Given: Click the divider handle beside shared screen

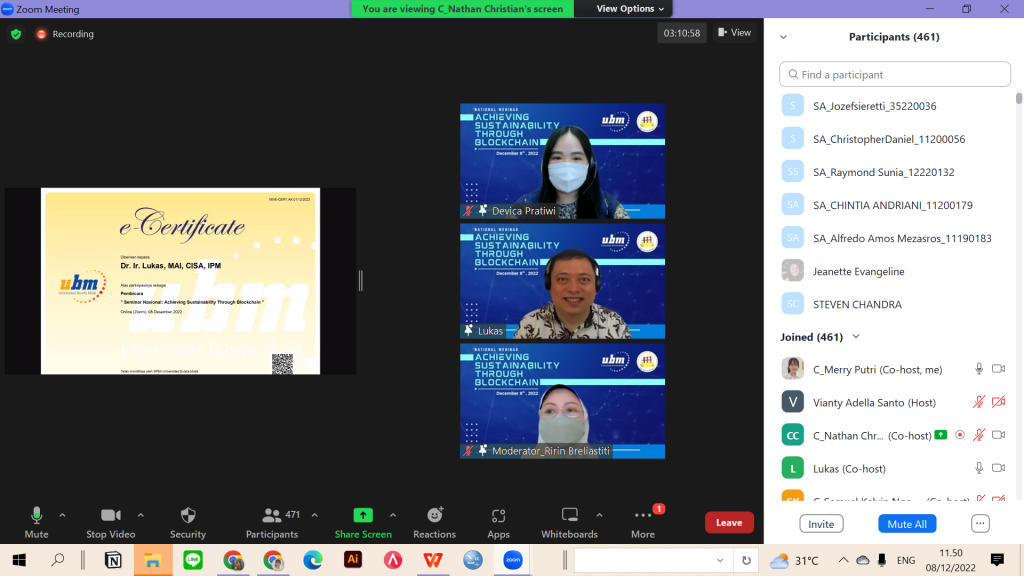Looking at the screenshot, I should coord(360,281).
